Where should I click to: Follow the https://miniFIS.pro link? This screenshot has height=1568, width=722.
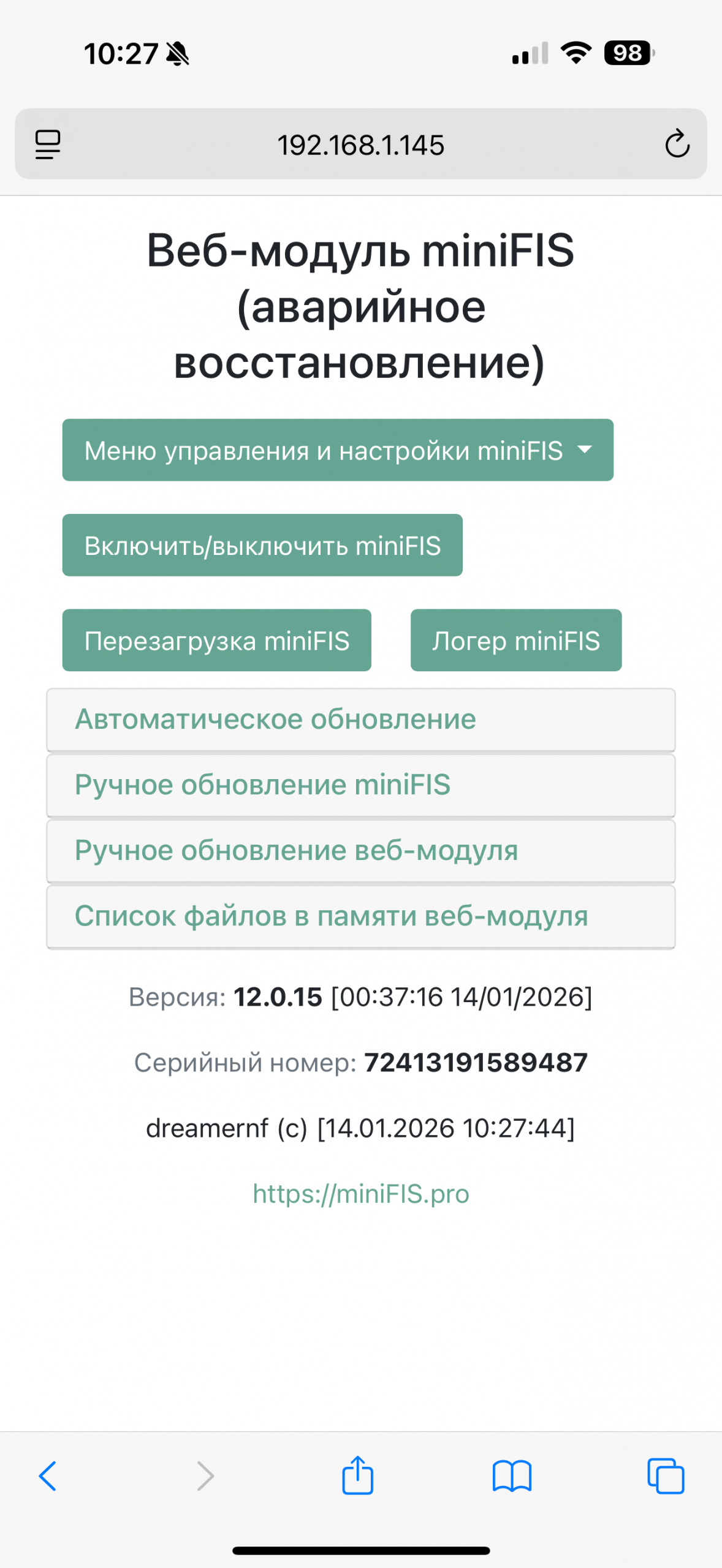click(361, 1194)
